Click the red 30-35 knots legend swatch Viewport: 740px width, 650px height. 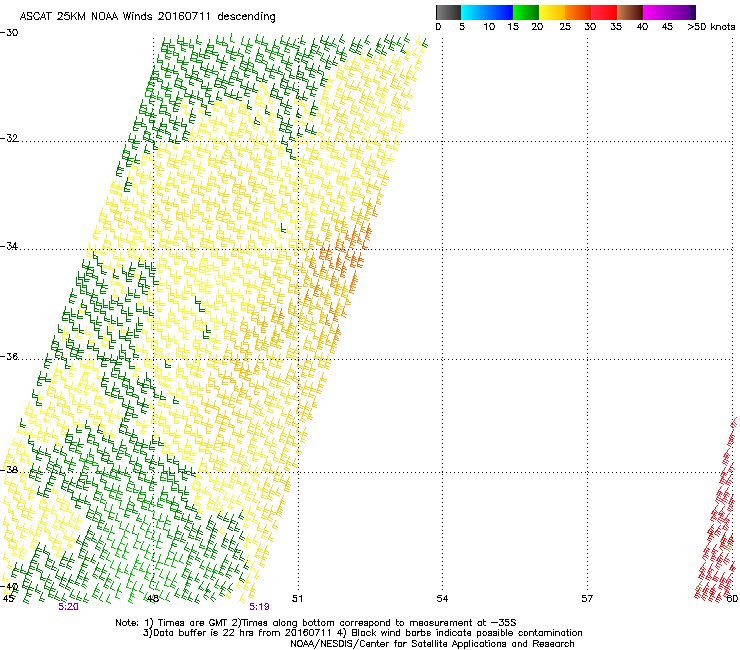(x=604, y=12)
